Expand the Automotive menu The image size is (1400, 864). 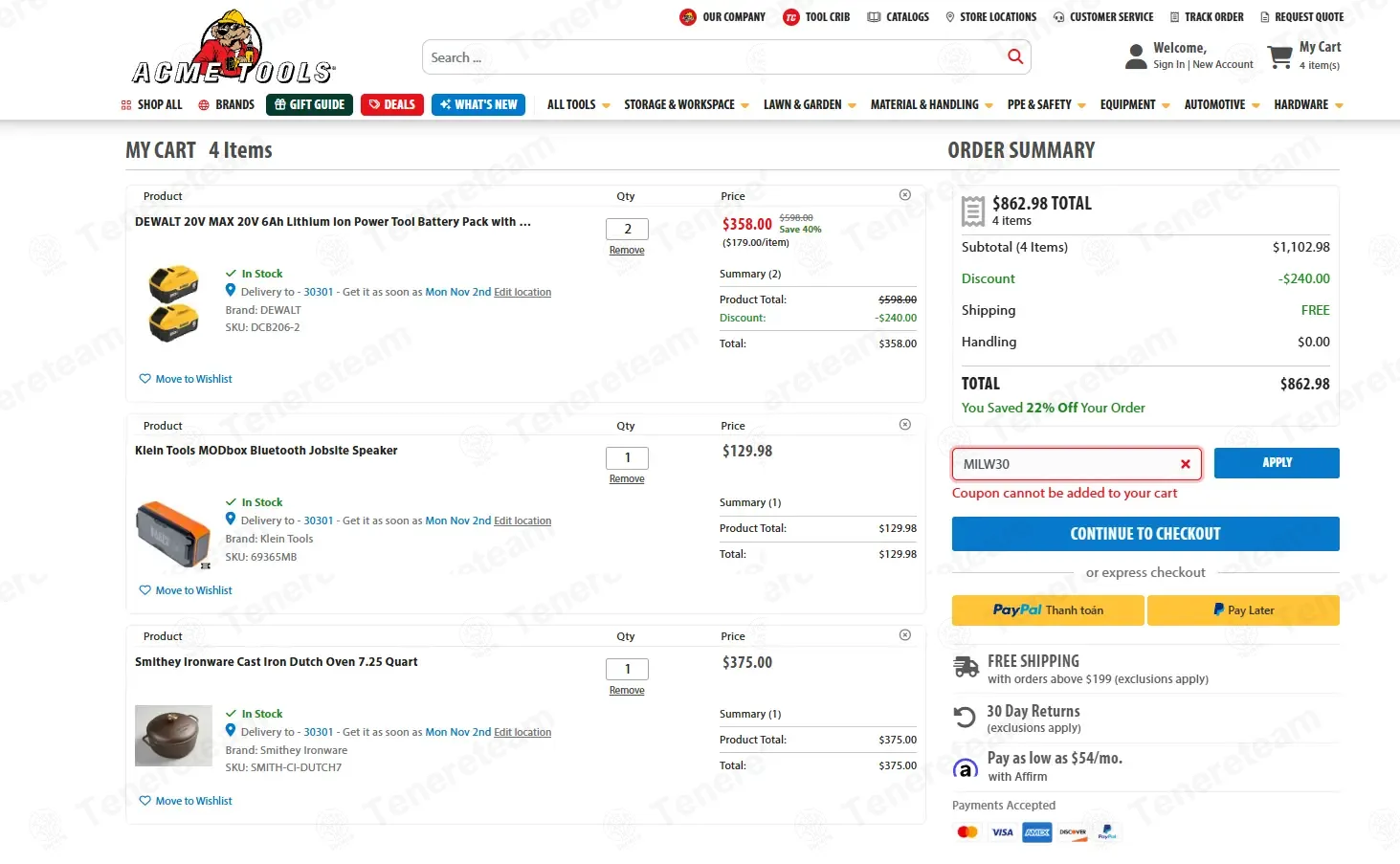(x=1222, y=105)
